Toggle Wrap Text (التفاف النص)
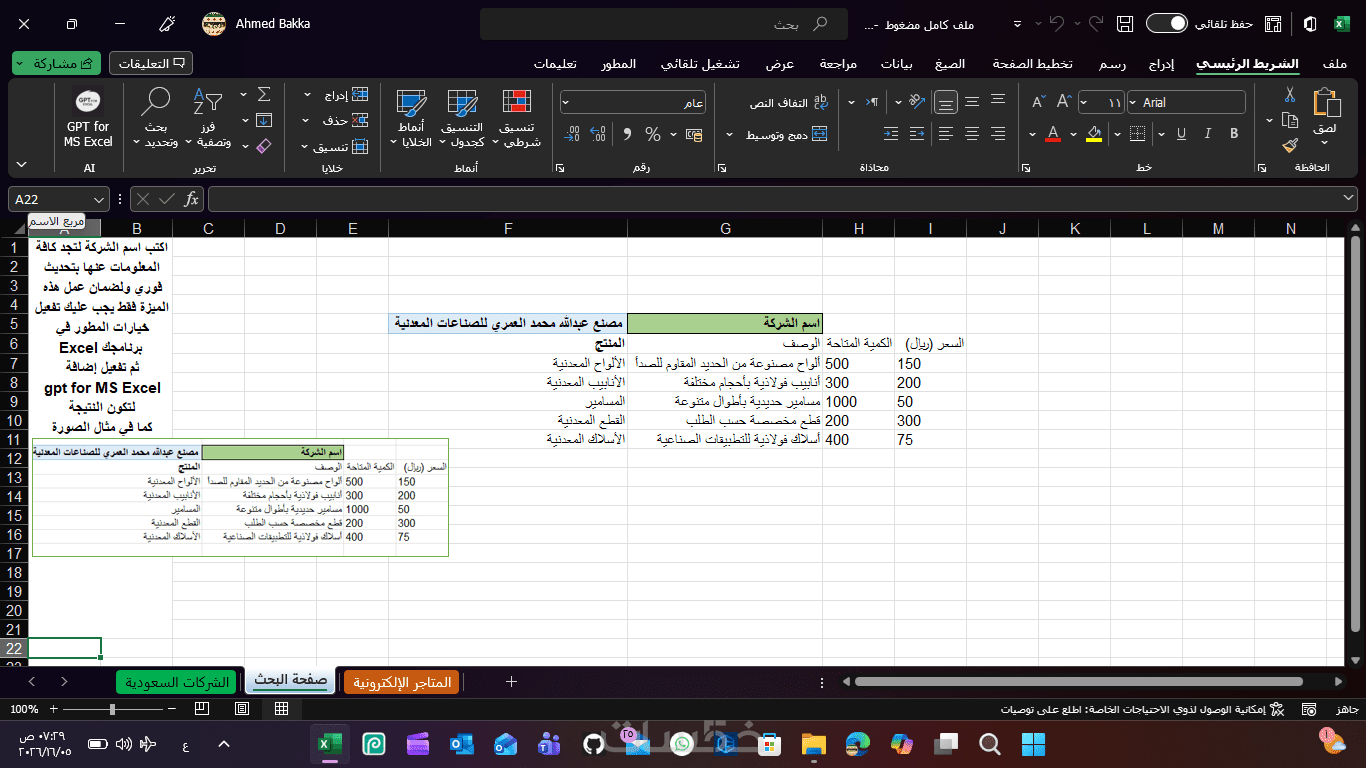 pos(789,102)
